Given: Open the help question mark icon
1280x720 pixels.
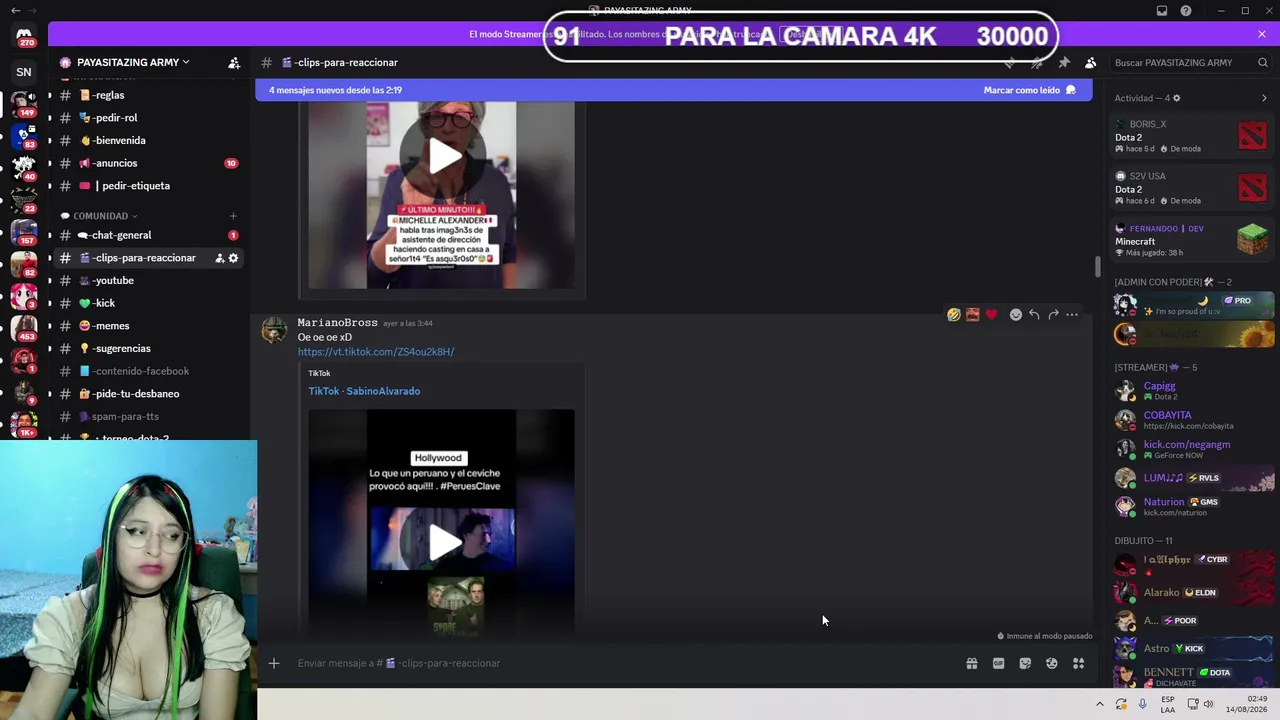Looking at the screenshot, I should [1186, 11].
